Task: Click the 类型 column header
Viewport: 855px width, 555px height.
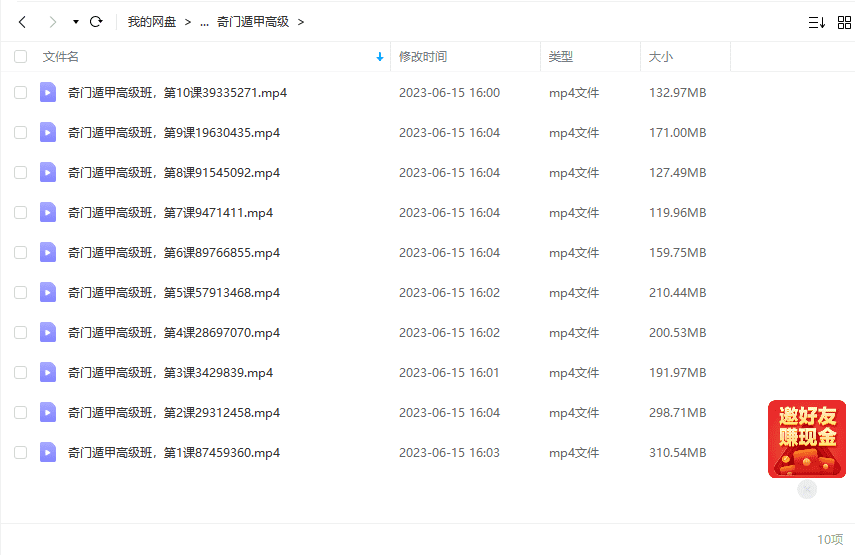Action: (x=561, y=57)
